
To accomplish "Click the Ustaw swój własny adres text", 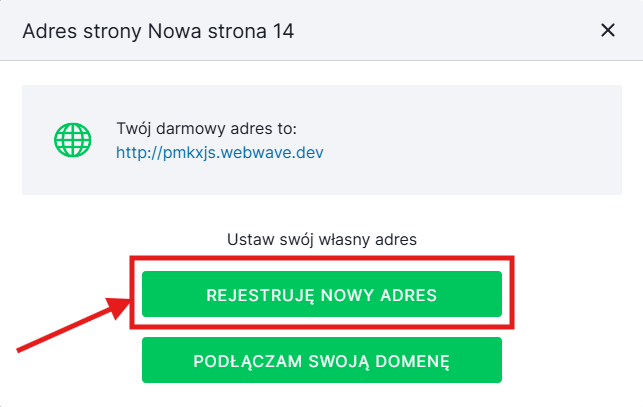I will (321, 239).
